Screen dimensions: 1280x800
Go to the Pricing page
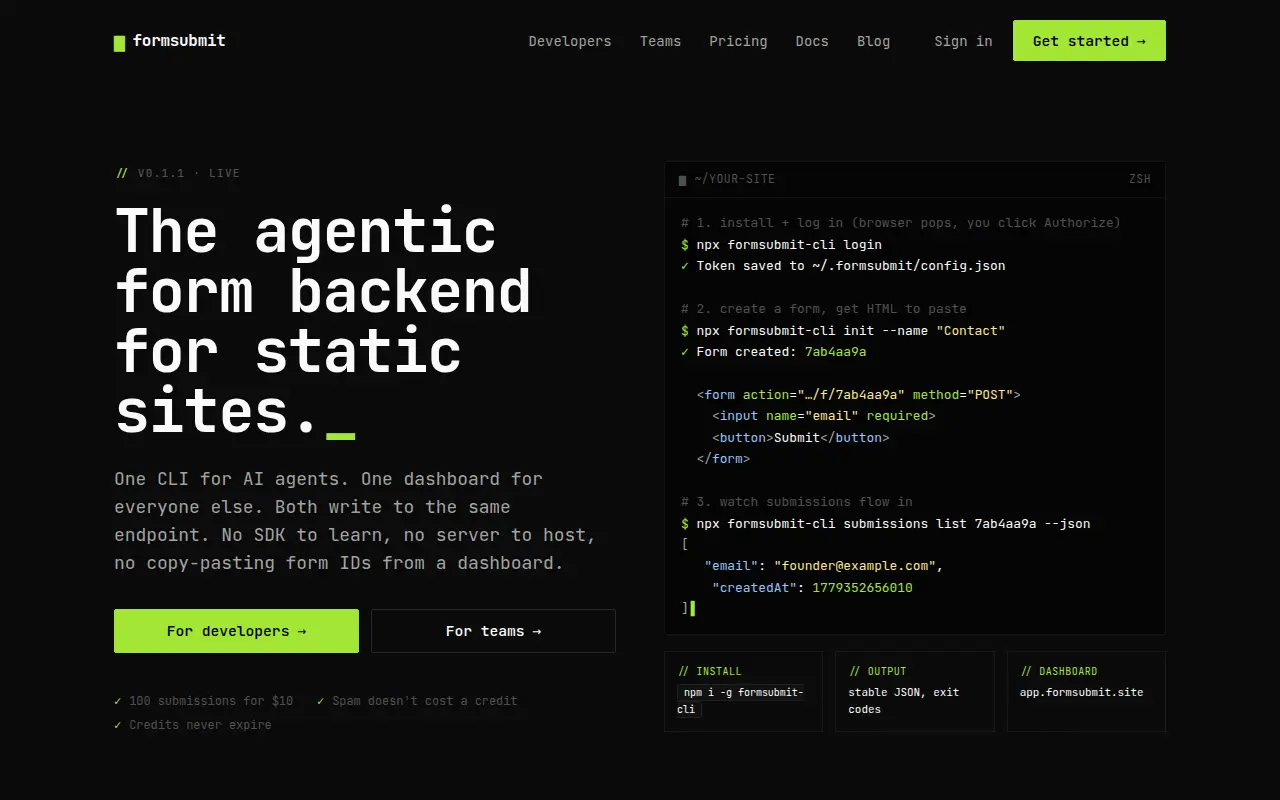click(738, 41)
